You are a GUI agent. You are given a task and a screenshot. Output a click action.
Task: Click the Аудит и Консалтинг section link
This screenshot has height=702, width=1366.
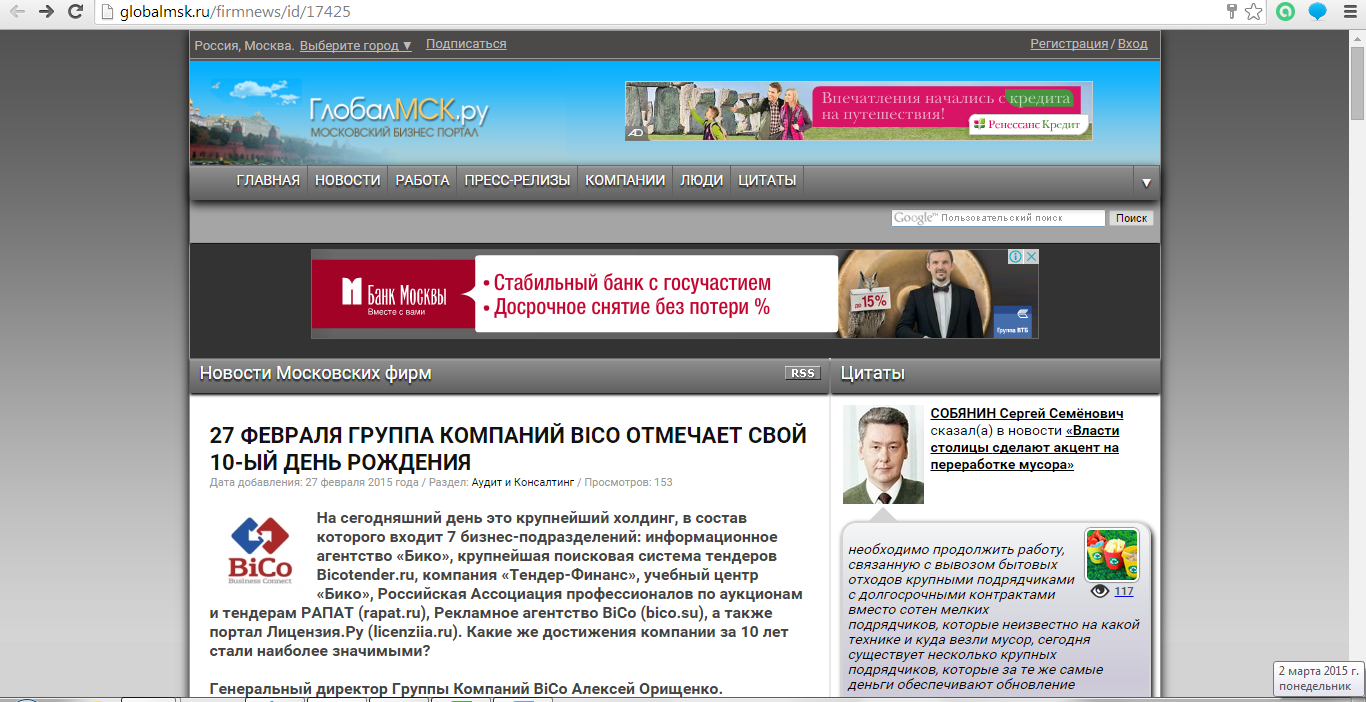(x=523, y=482)
